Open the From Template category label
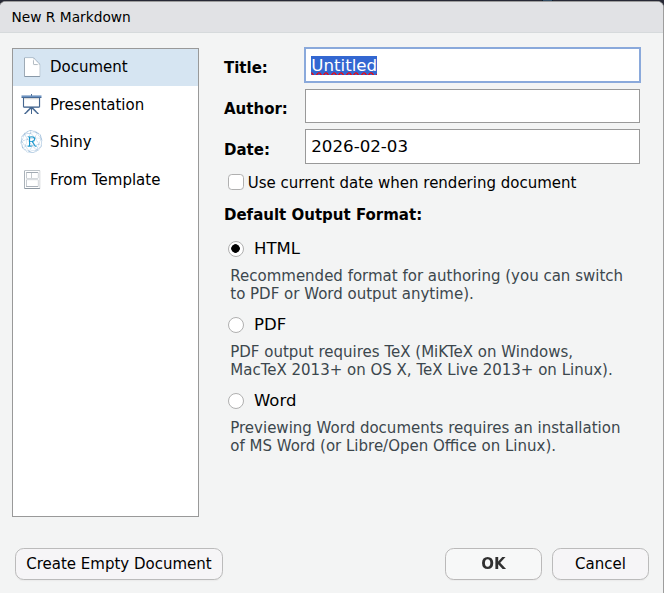Screen dimensions: 664x593 pyautogui.click(x=105, y=180)
